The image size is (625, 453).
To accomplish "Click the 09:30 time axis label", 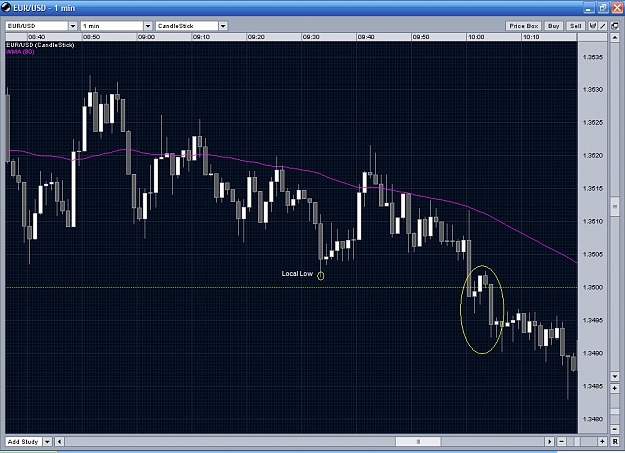I will click(311, 37).
